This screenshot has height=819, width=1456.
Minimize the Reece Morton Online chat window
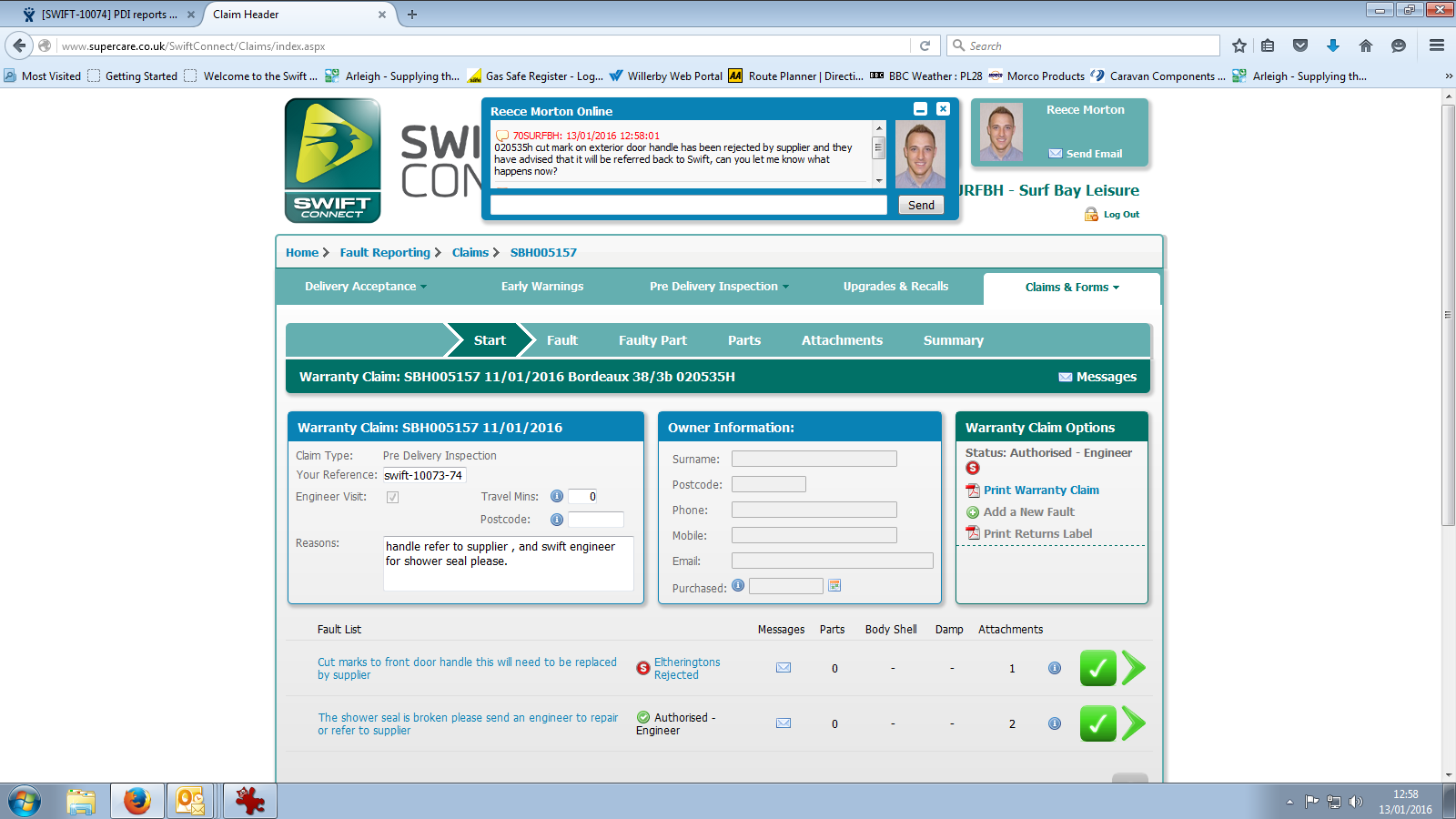[x=921, y=109]
